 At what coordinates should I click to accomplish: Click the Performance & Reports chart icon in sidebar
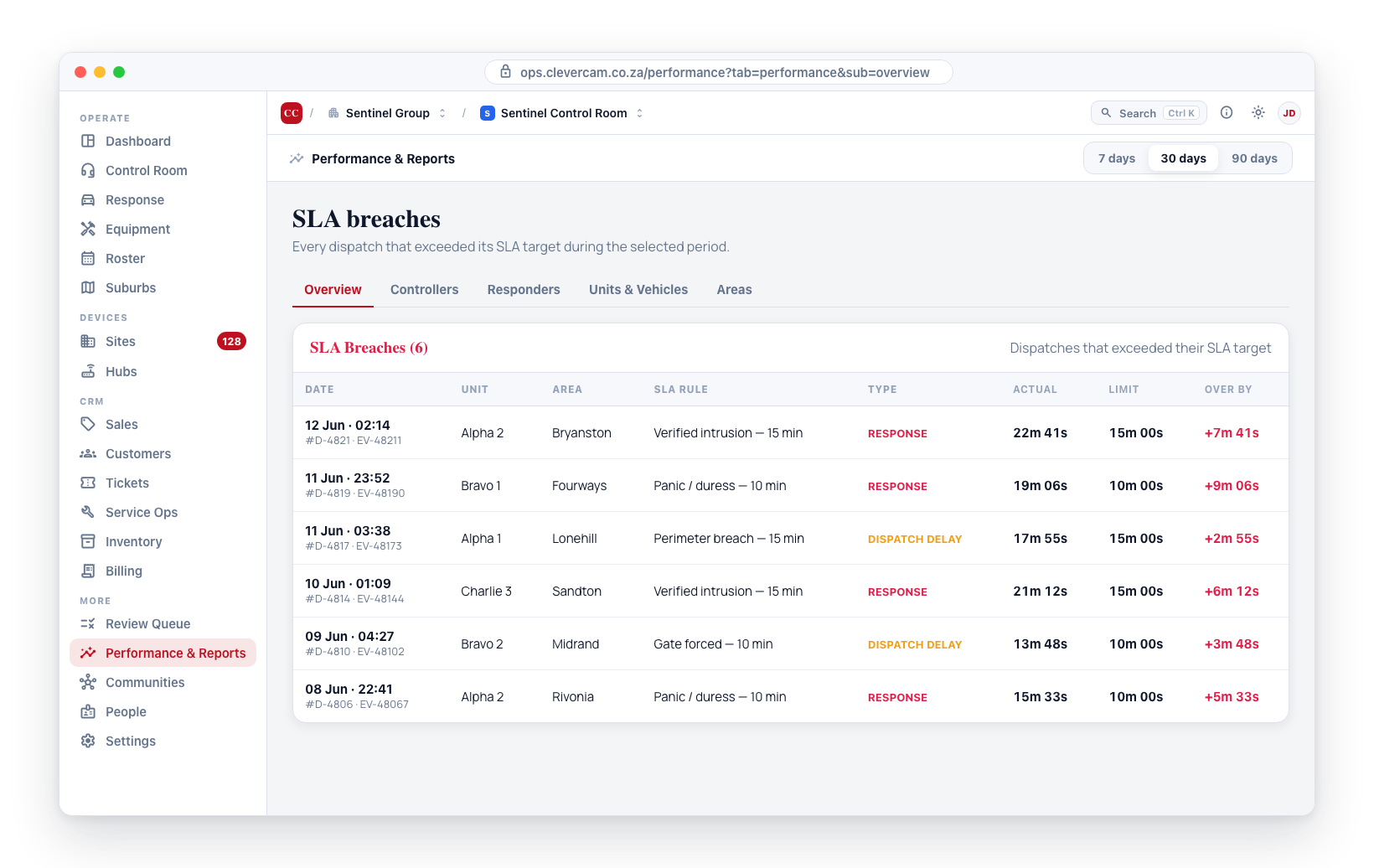pyautogui.click(x=88, y=653)
